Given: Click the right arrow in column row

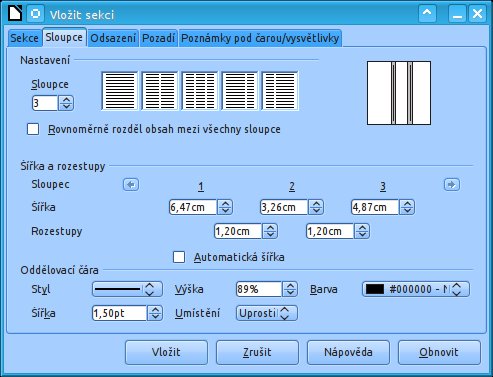Looking at the screenshot, I should pos(452,184).
